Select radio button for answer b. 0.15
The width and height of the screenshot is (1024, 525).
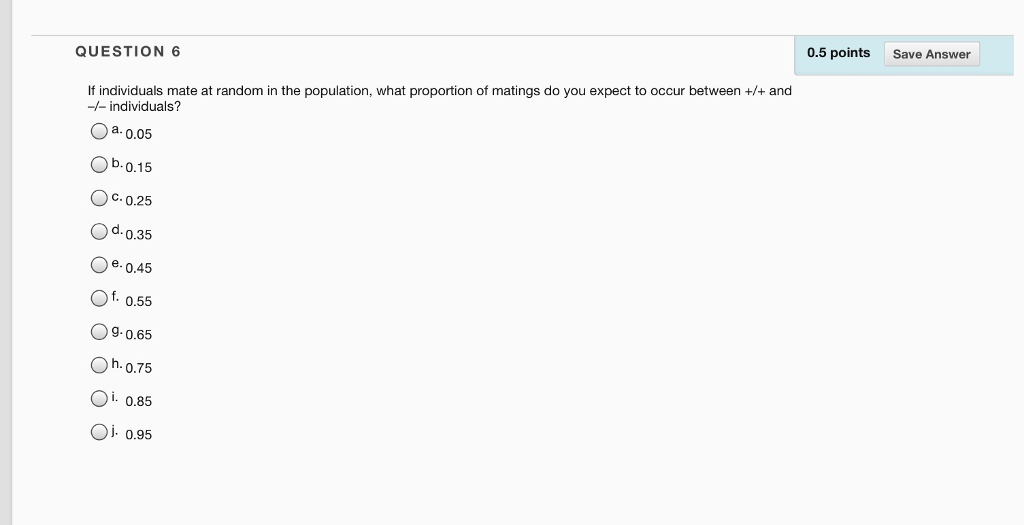[99, 165]
